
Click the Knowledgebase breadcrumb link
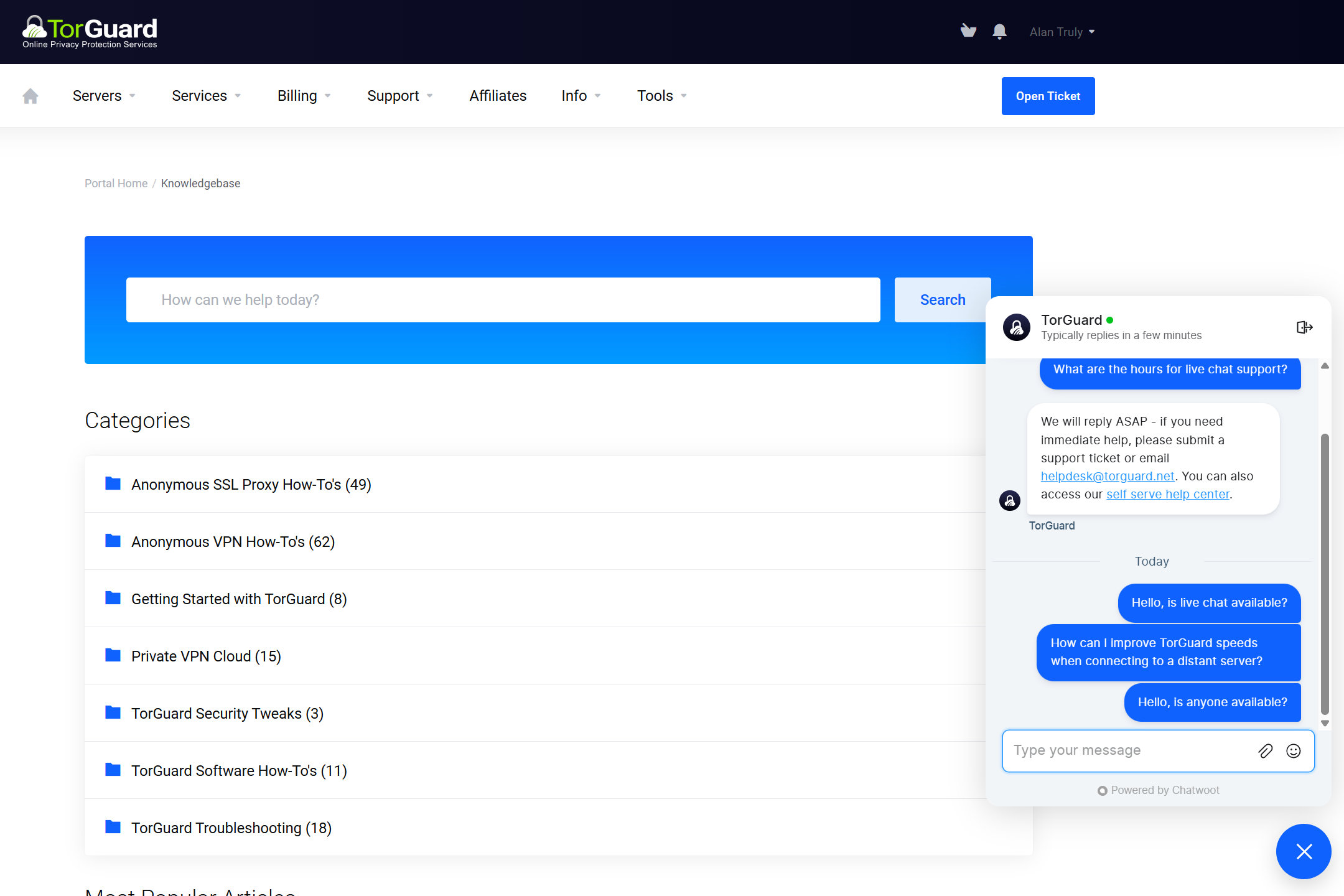pyautogui.click(x=200, y=183)
